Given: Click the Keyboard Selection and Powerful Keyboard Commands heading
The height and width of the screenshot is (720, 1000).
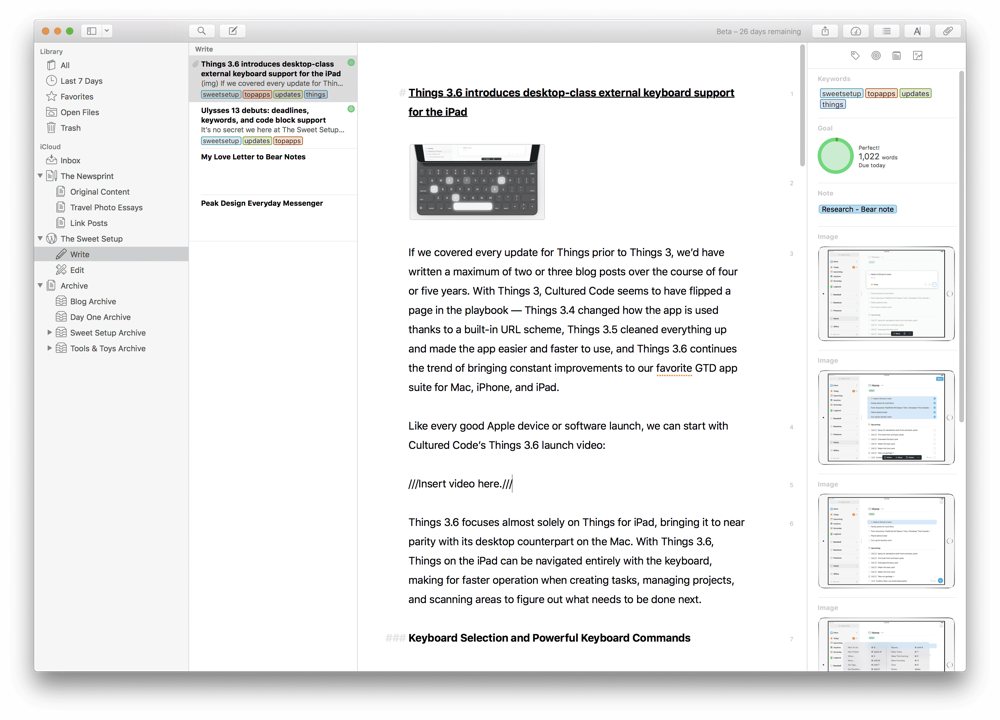Looking at the screenshot, I should pos(549,638).
